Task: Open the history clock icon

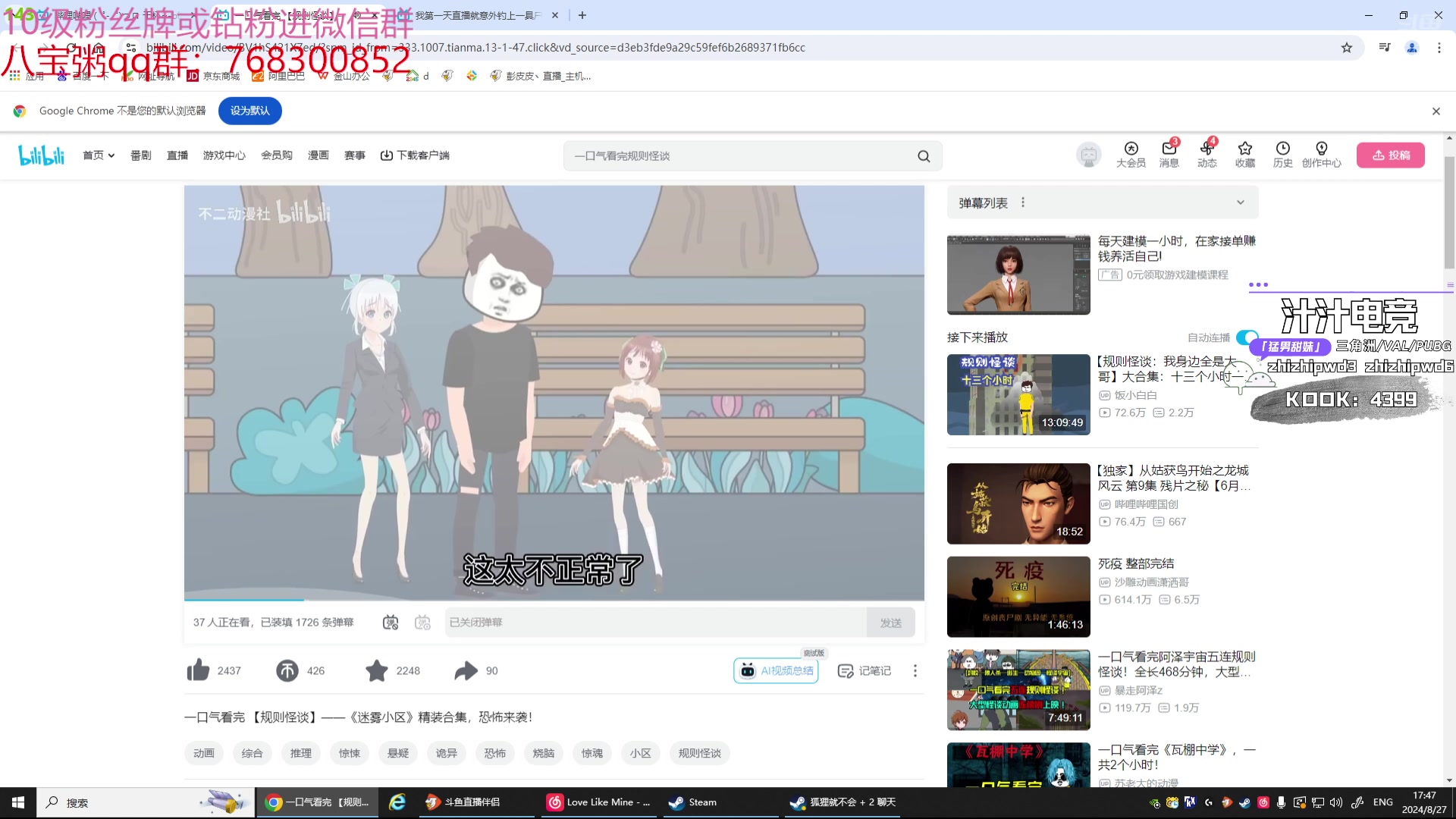Action: pos(1282,149)
